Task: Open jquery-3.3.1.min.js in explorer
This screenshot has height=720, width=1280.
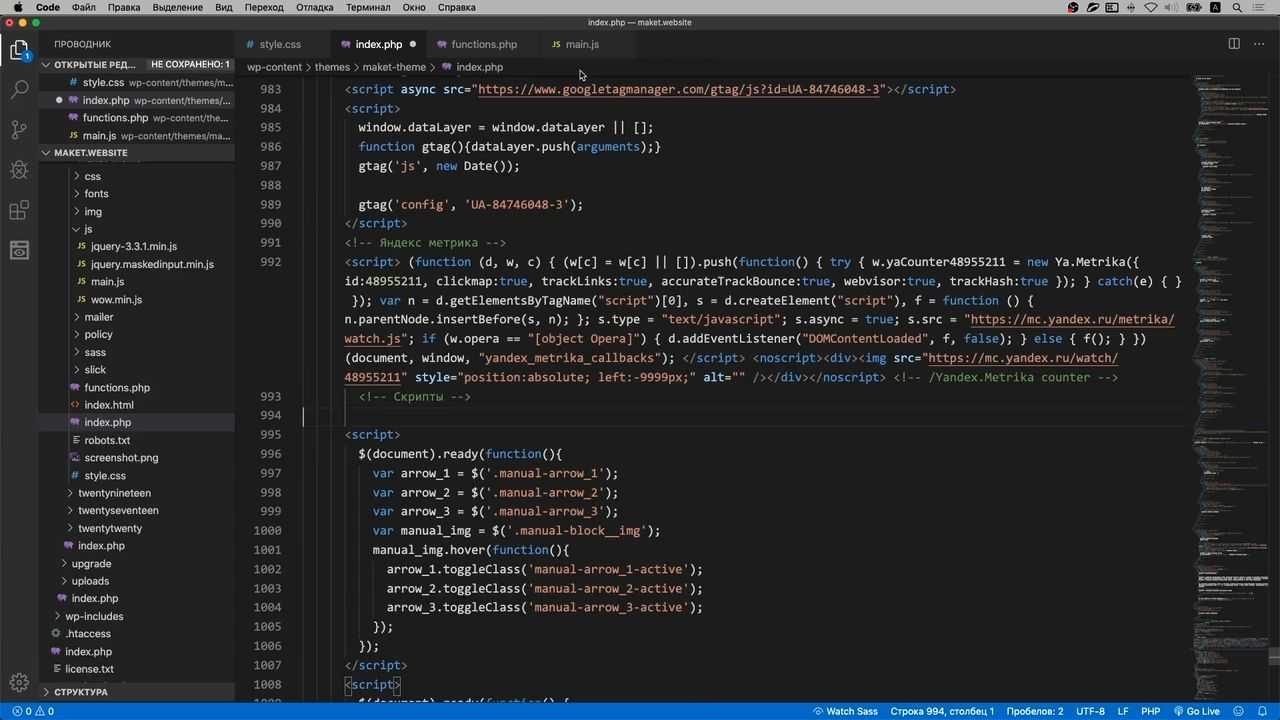Action: (x=136, y=246)
